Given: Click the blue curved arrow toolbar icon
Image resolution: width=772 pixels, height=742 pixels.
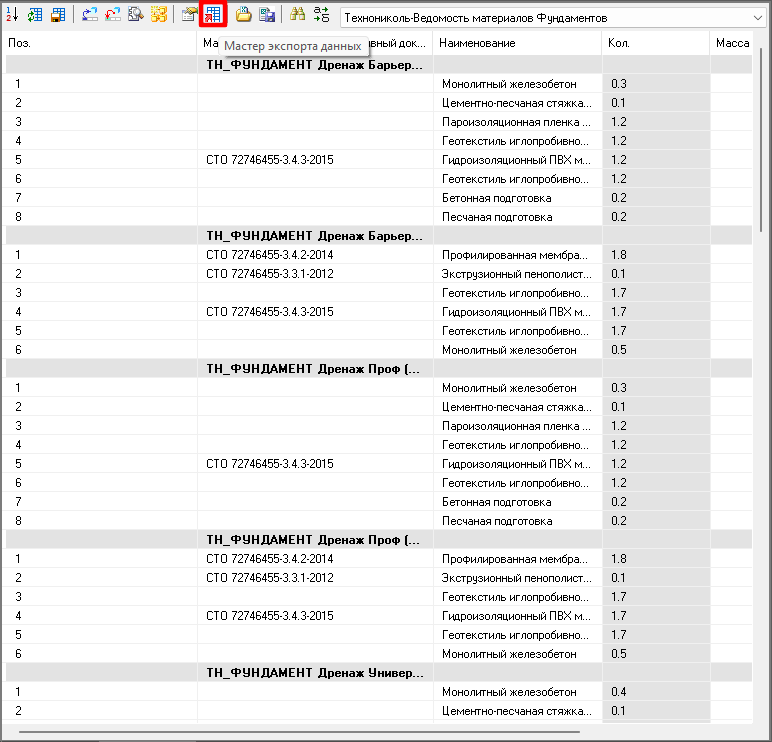Looking at the screenshot, I should pyautogui.click(x=90, y=15).
